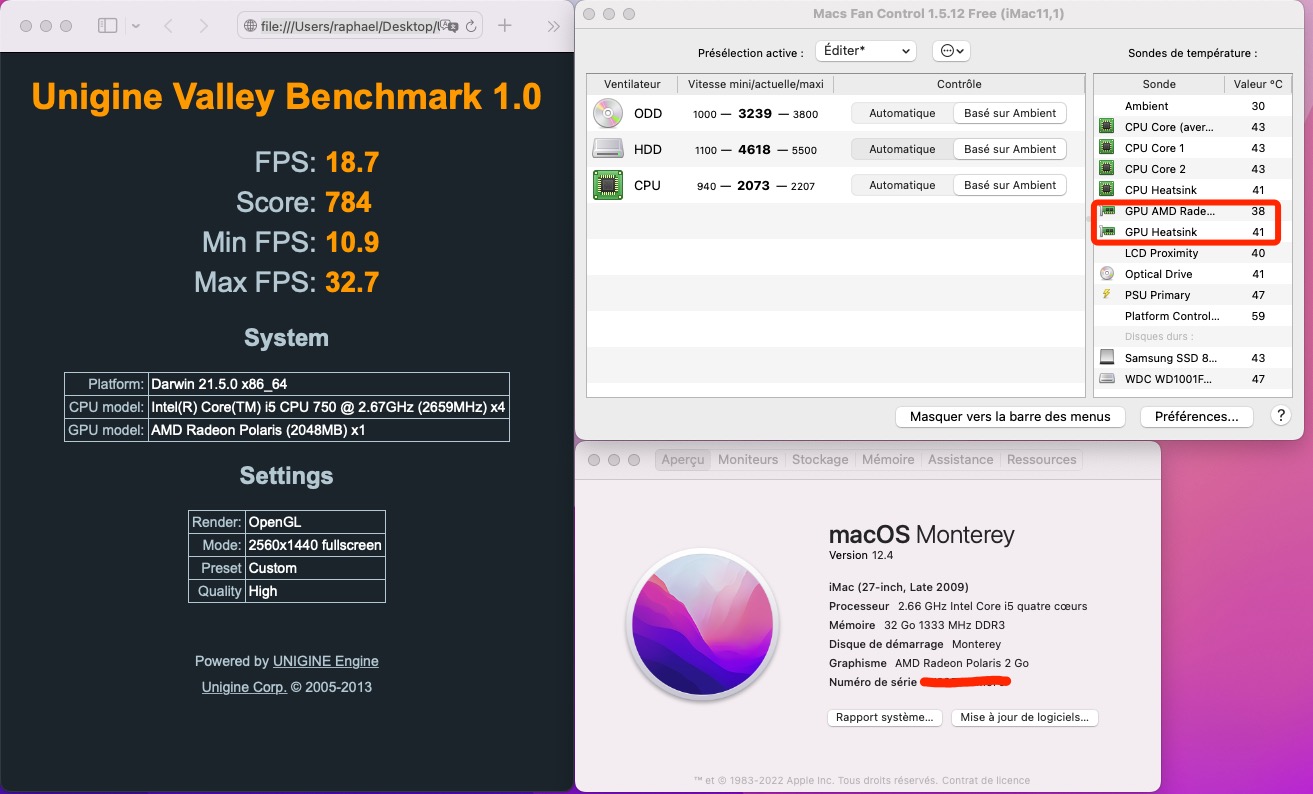
Task: Open Préférences... in Macs Fan Control
Action: point(1196,417)
